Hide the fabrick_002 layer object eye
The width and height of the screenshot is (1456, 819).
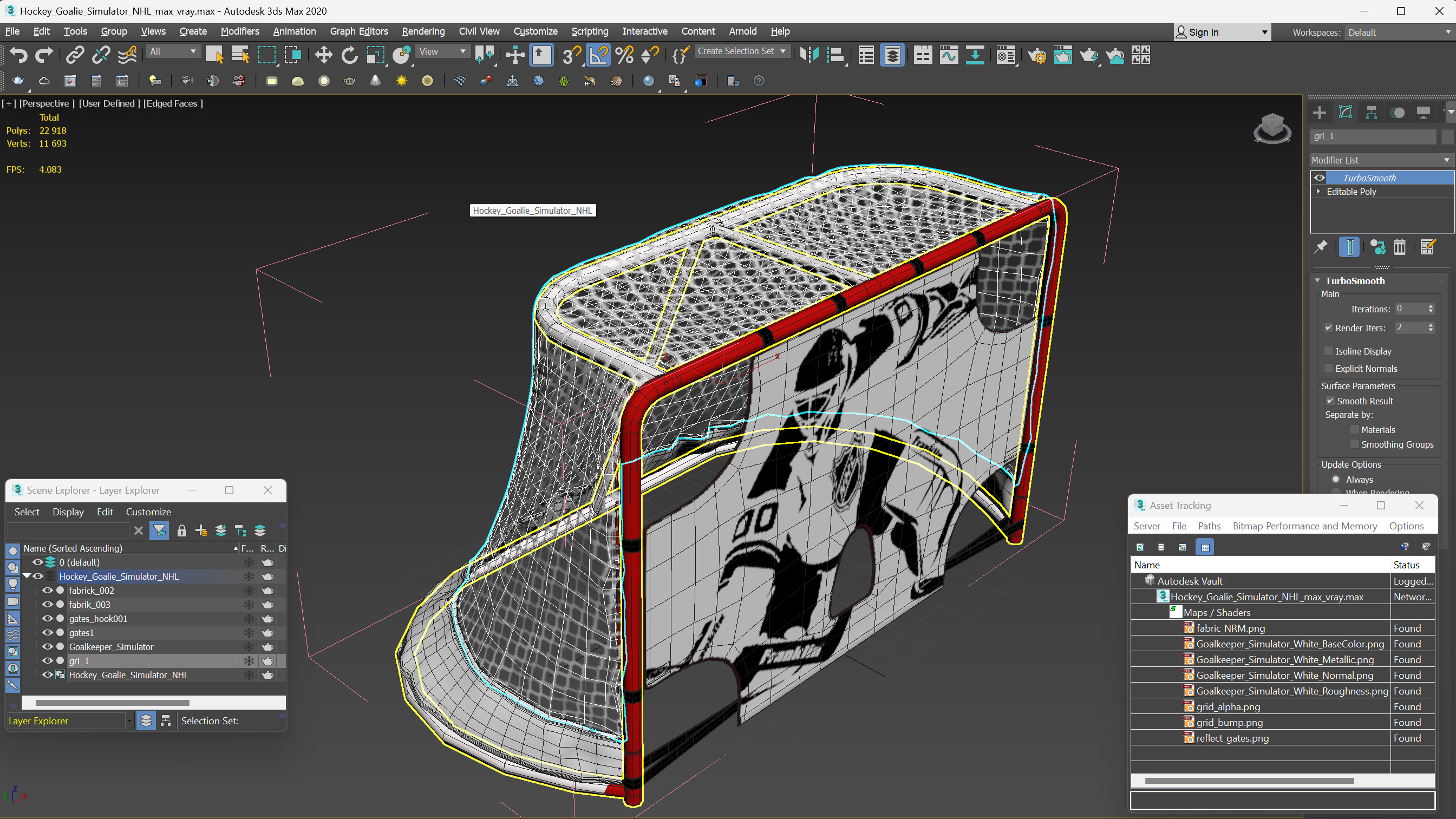click(x=48, y=590)
